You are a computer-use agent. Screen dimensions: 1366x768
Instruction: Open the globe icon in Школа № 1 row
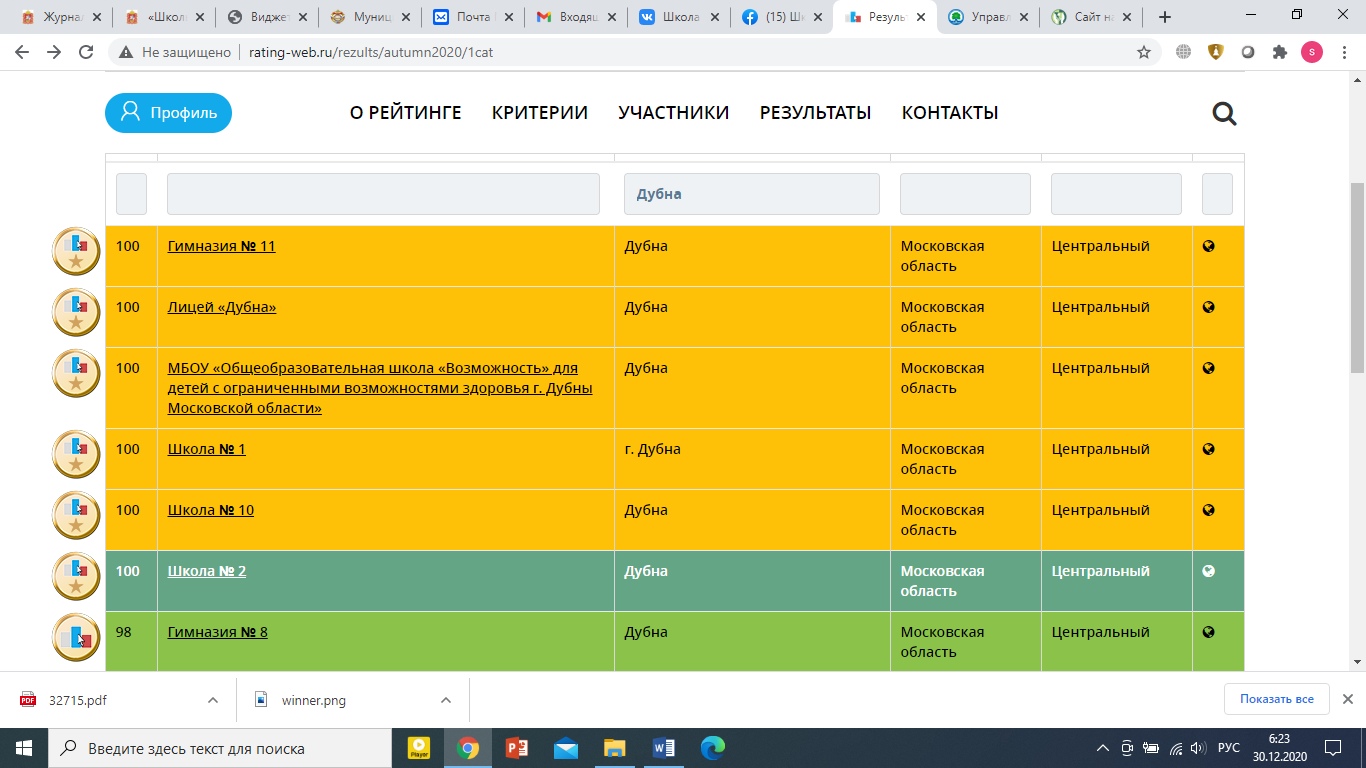pos(1208,449)
